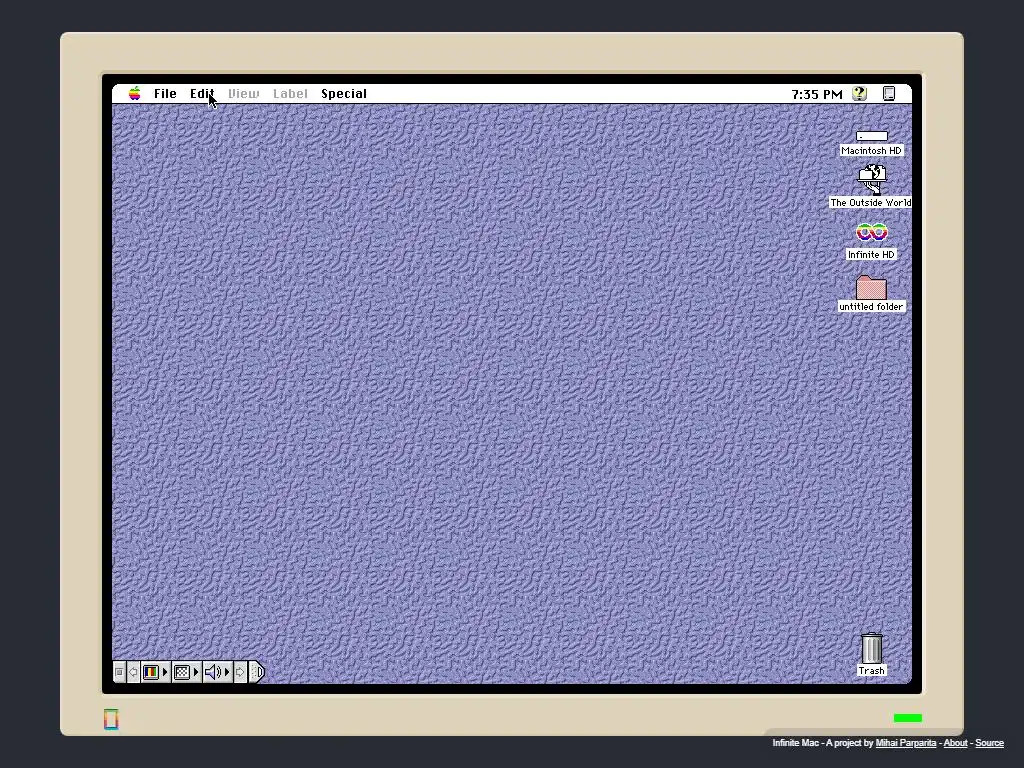Select the untitled folder icon
This screenshot has width=1024, height=768.
871,287
